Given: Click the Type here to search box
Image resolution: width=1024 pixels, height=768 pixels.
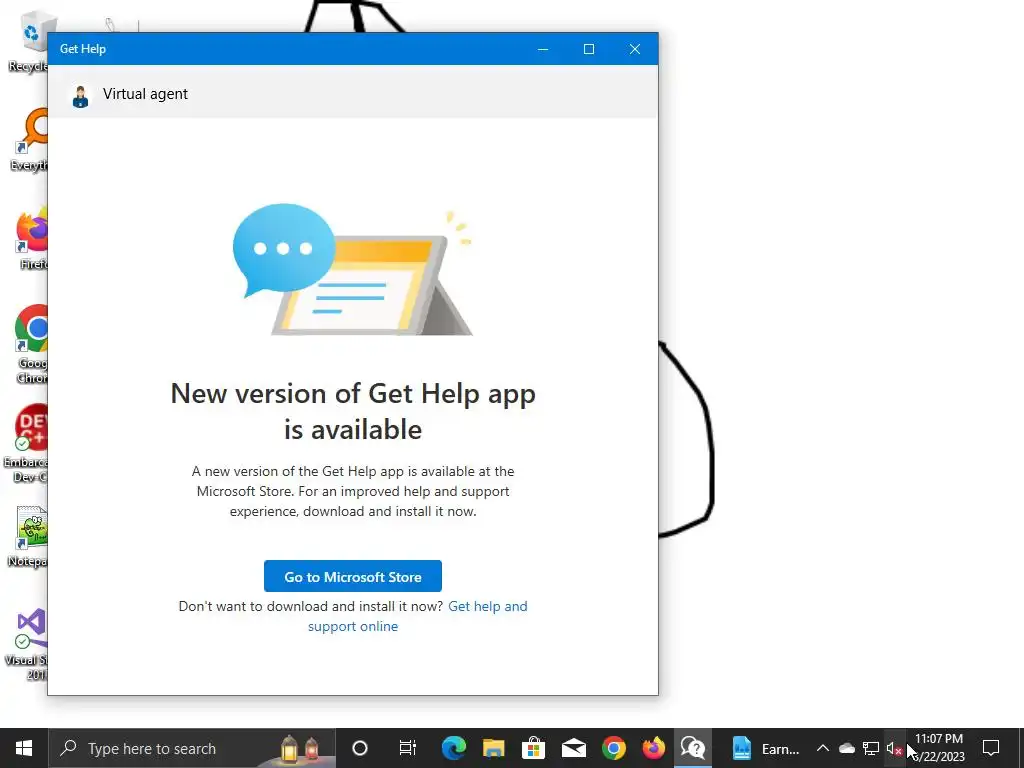Looking at the screenshot, I should [x=192, y=748].
